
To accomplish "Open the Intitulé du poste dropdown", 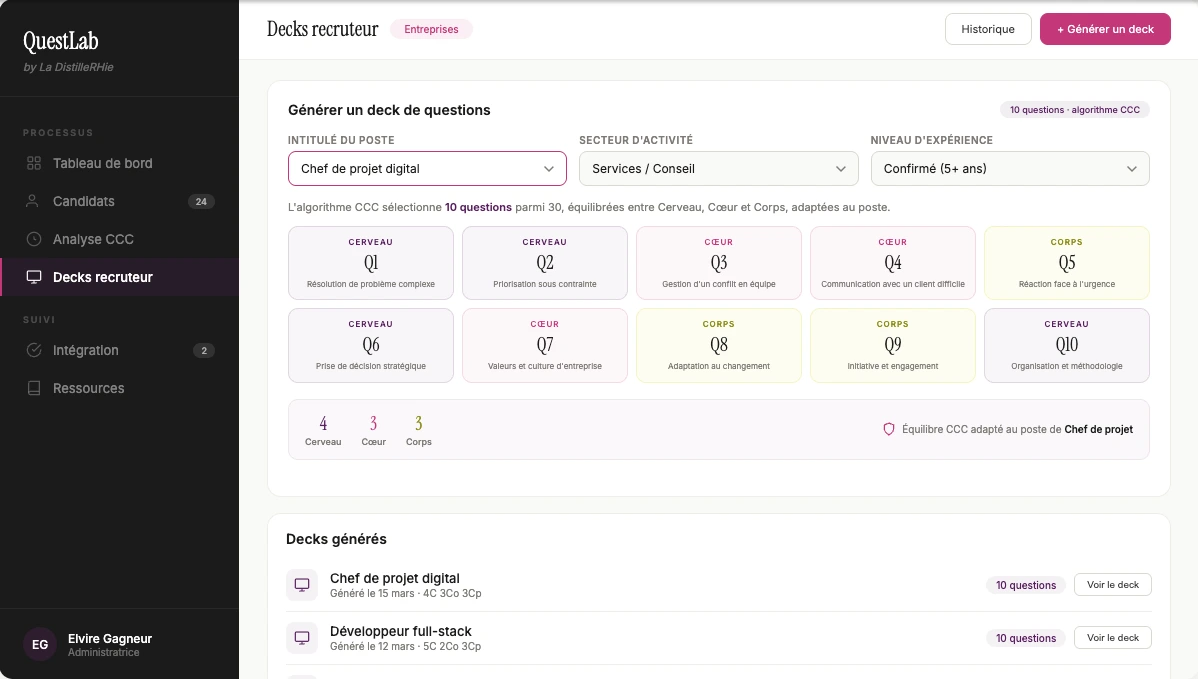I will pyautogui.click(x=427, y=168).
